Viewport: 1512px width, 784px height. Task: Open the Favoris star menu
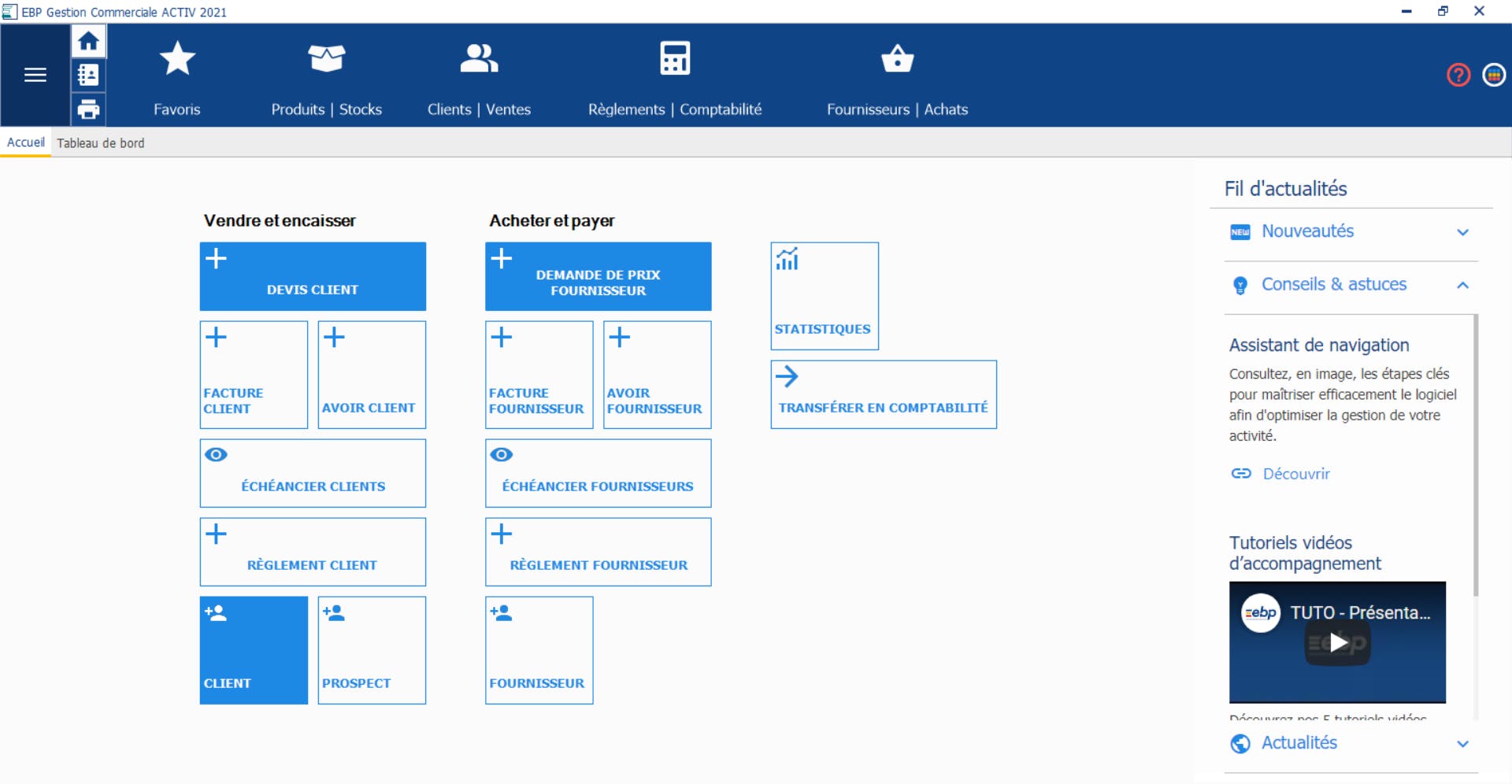(177, 59)
